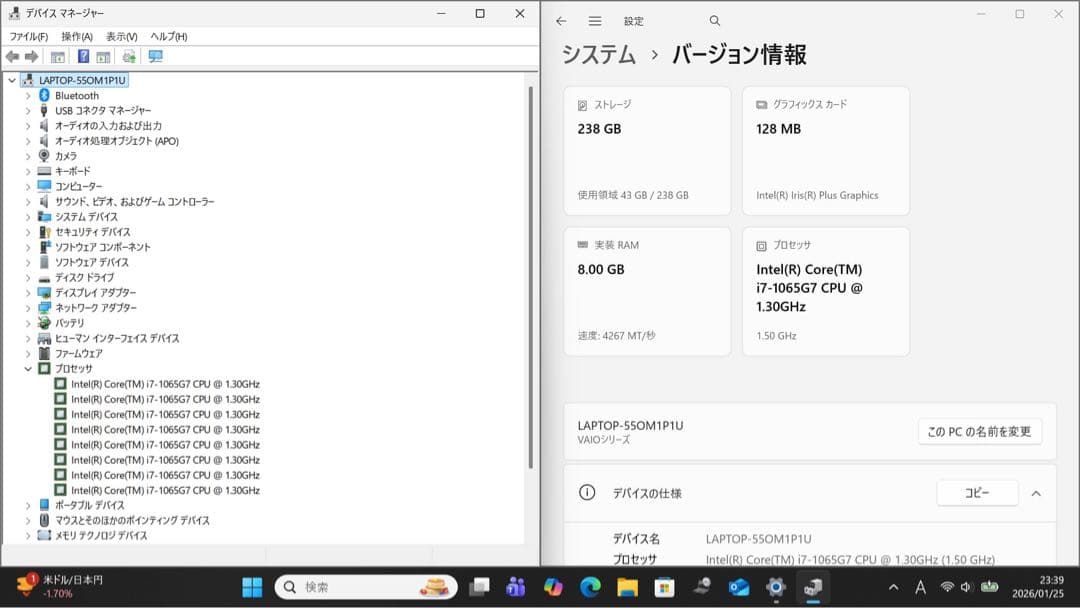The width and height of the screenshot is (1080, 608).
Task: Open the Settings navigation hamburger menu
Action: pos(594,20)
